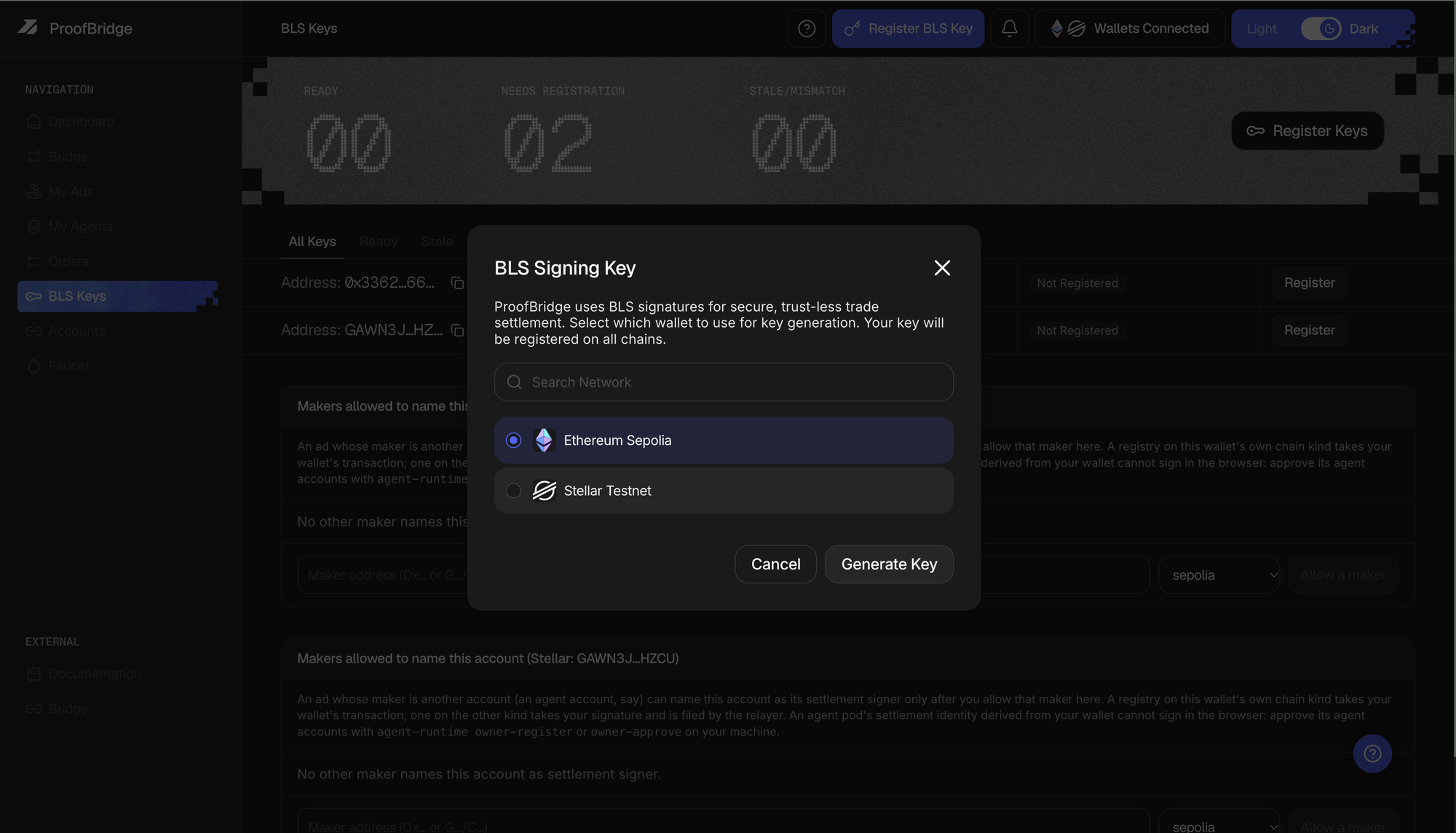This screenshot has height=833, width=1456.
Task: Open Bridge link under External
Action: pos(68,708)
